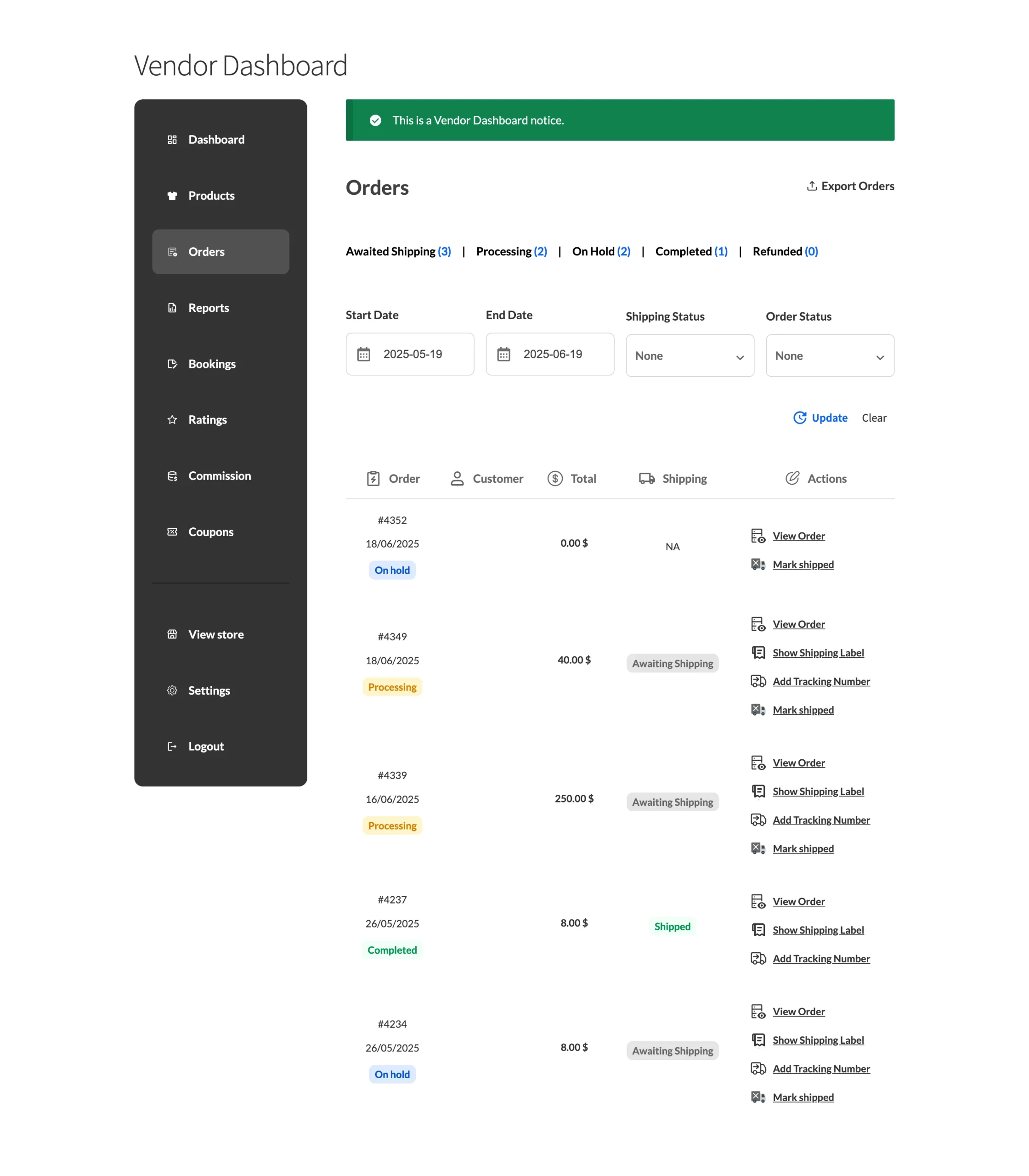
Task: Click the Start Date input field
Action: [x=409, y=354]
